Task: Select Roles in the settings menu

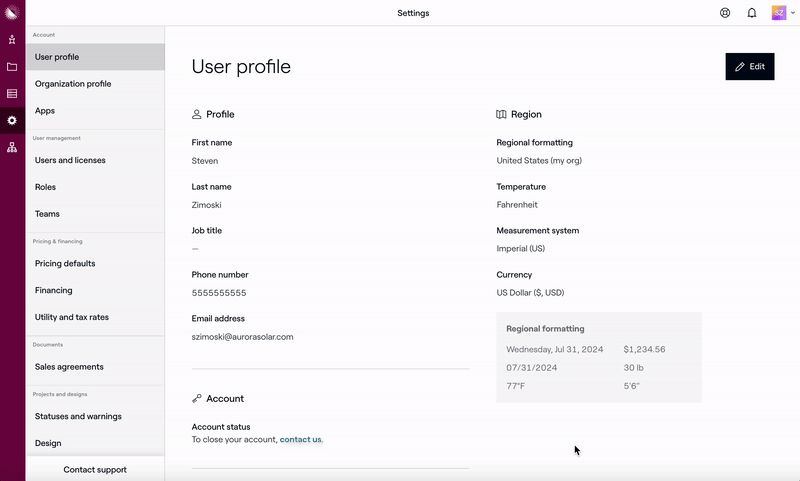Action: pyautogui.click(x=46, y=187)
